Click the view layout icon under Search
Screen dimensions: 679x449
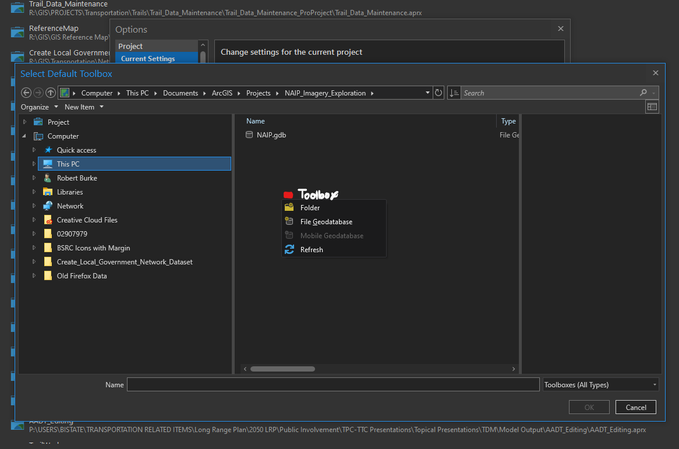click(652, 107)
